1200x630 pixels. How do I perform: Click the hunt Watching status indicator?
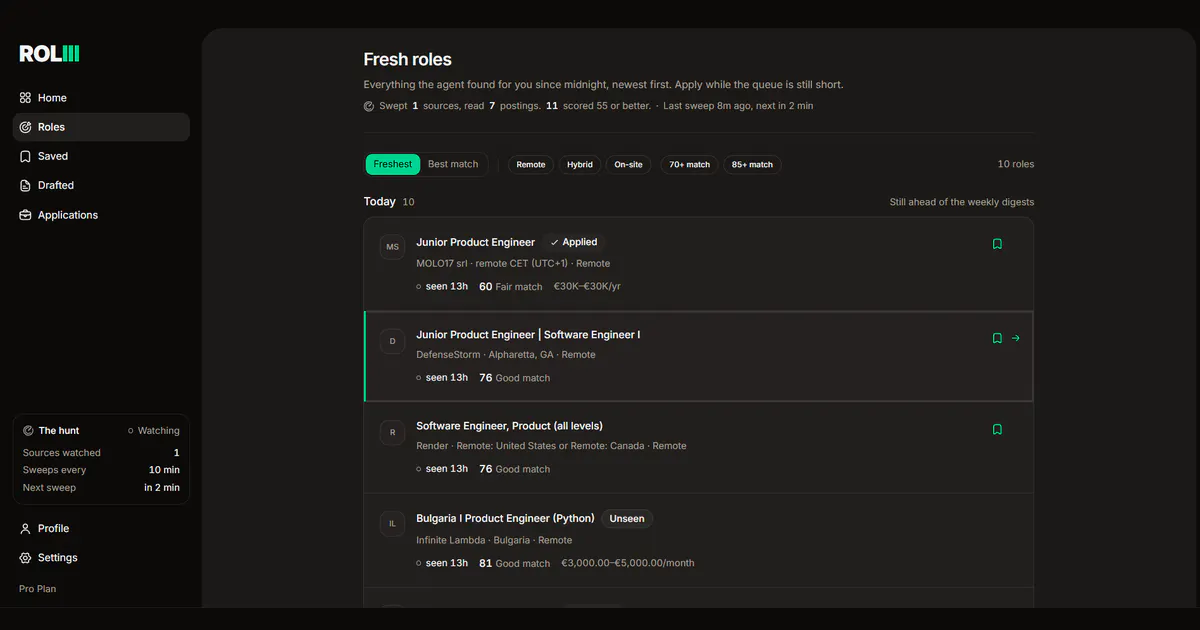(x=154, y=431)
